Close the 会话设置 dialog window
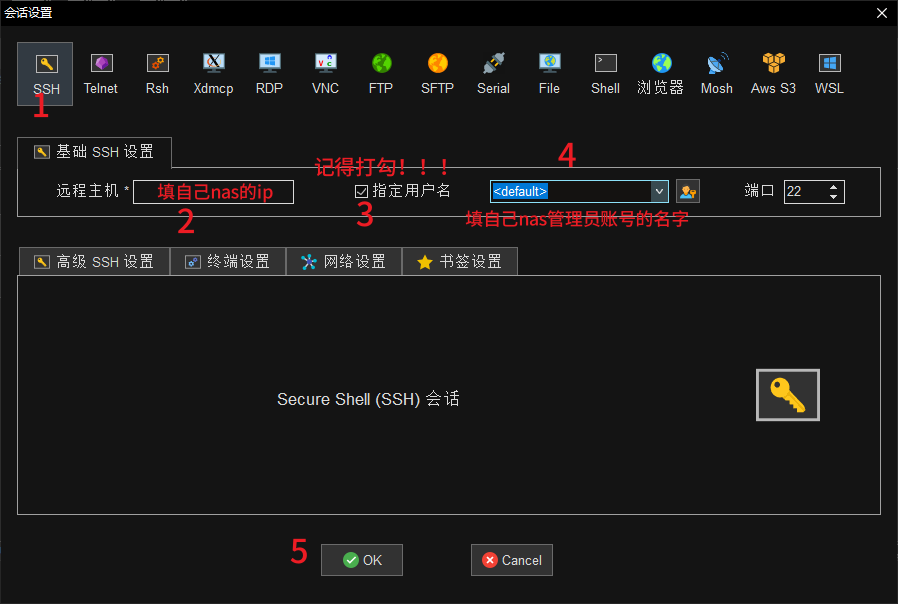This screenshot has width=898, height=604. pos(882,13)
